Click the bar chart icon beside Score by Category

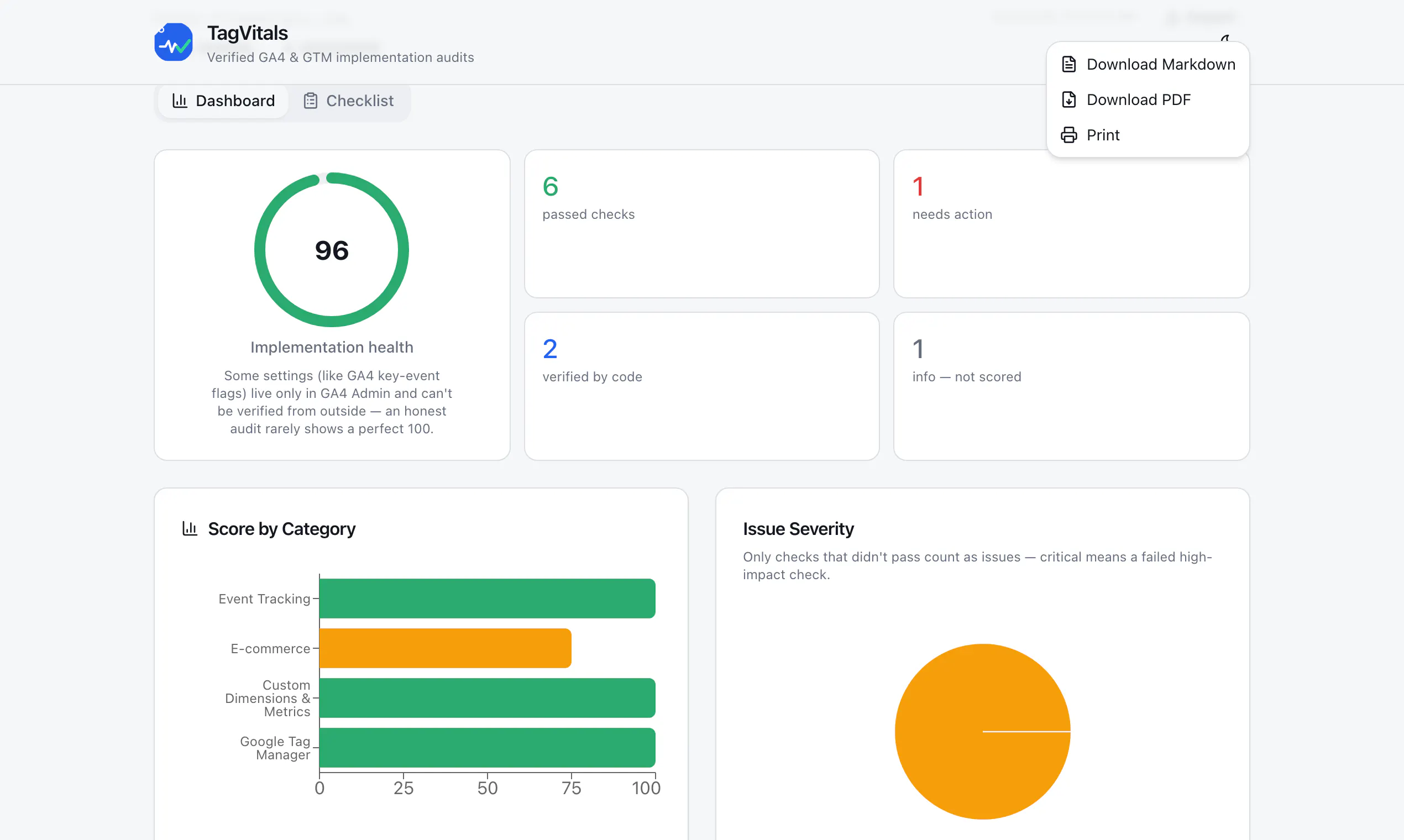pyautogui.click(x=190, y=529)
